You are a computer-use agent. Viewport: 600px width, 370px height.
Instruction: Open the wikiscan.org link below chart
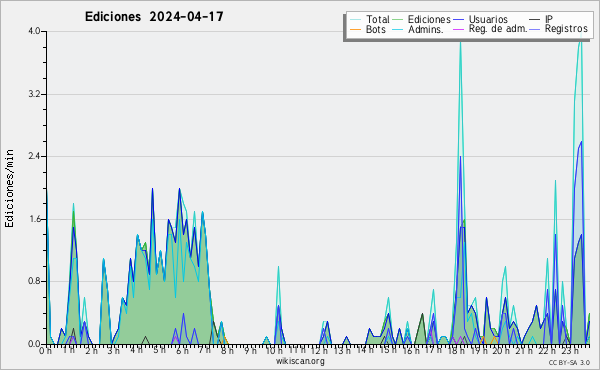click(x=300, y=361)
